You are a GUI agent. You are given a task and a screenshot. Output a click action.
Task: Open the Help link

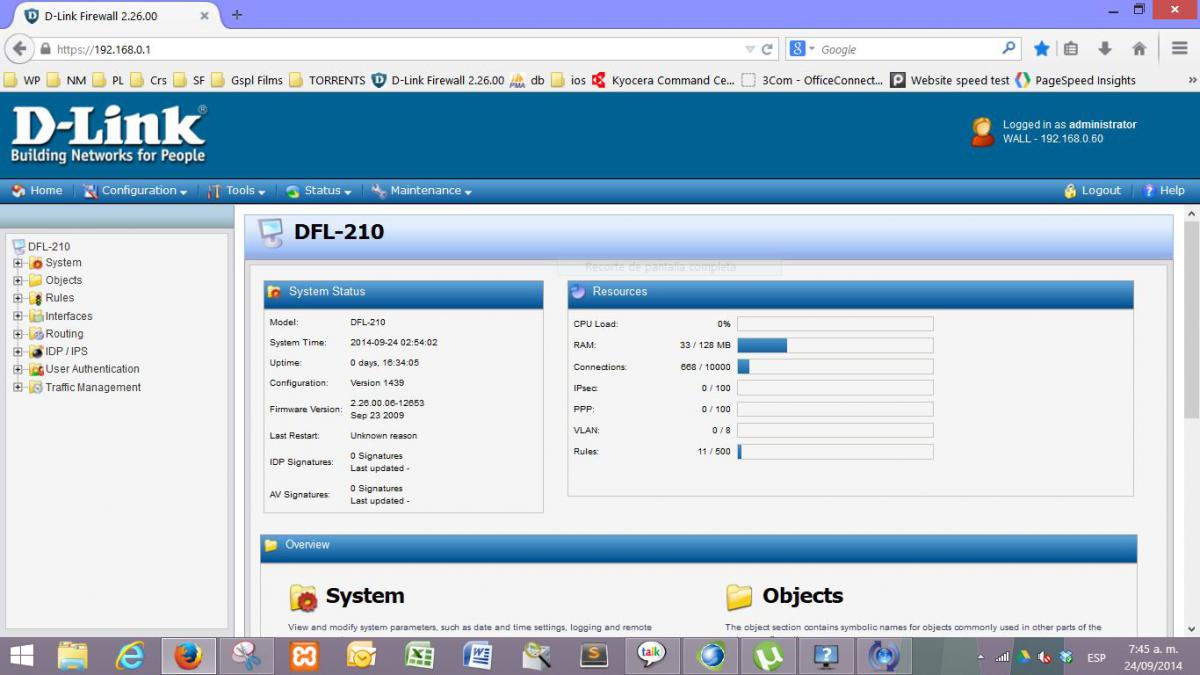point(1163,191)
